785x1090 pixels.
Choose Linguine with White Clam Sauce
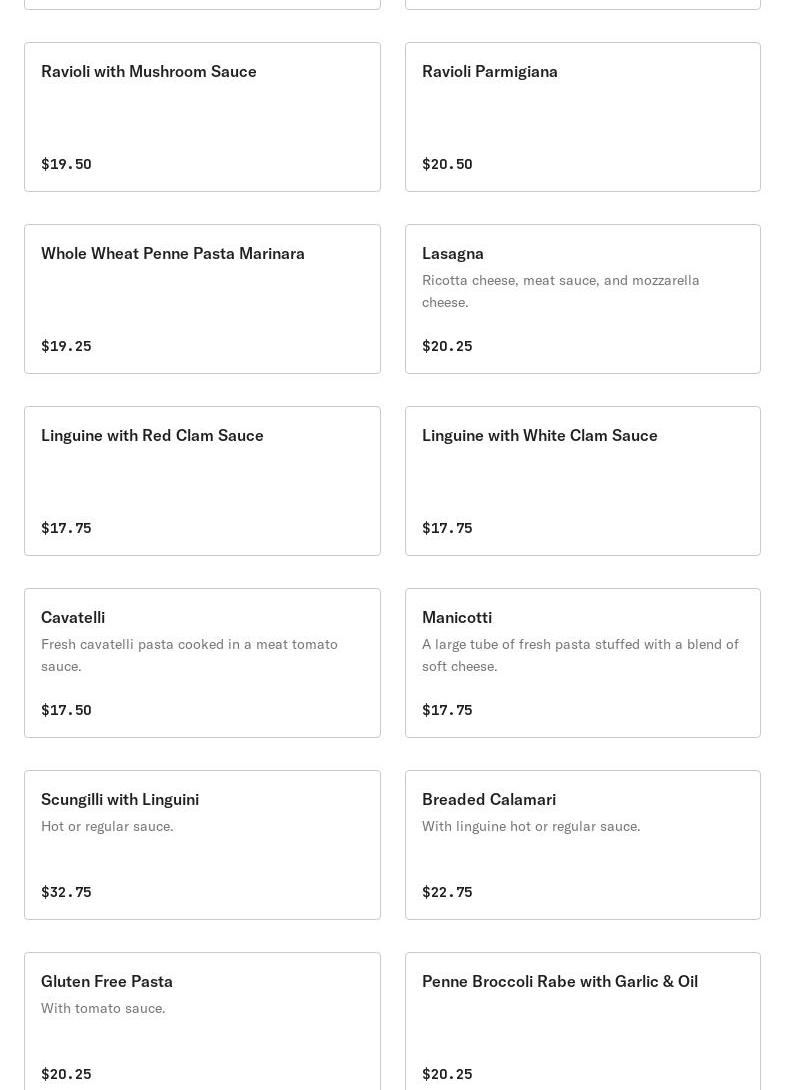pyautogui.click(x=582, y=480)
